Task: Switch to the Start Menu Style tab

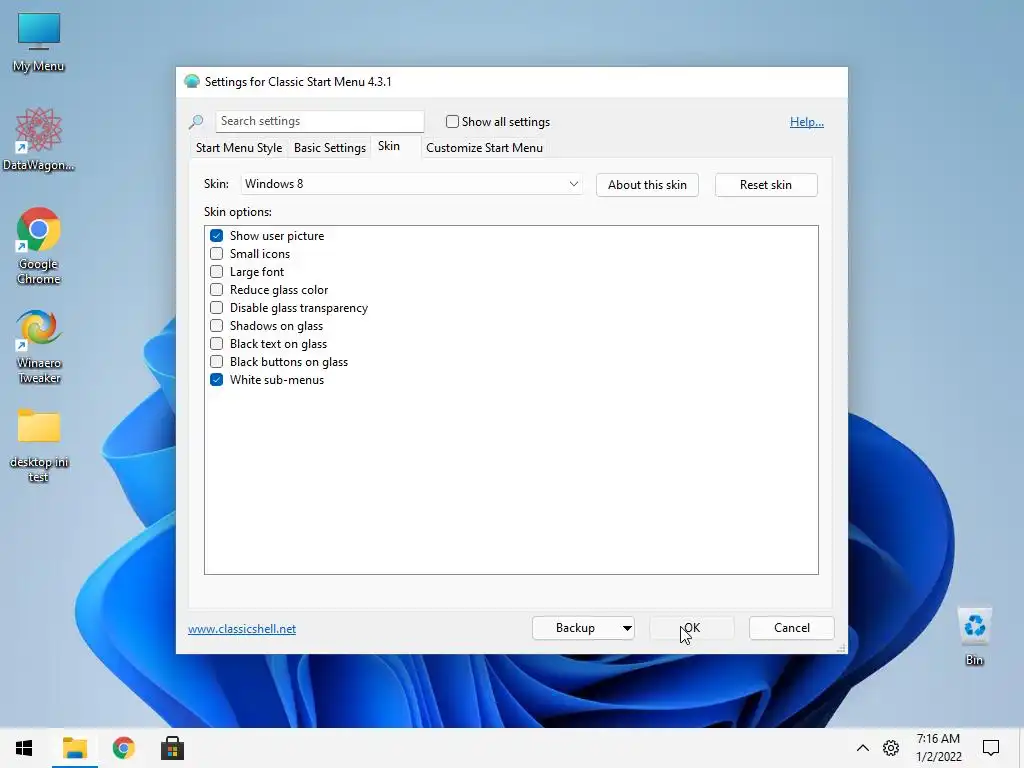Action: [239, 148]
